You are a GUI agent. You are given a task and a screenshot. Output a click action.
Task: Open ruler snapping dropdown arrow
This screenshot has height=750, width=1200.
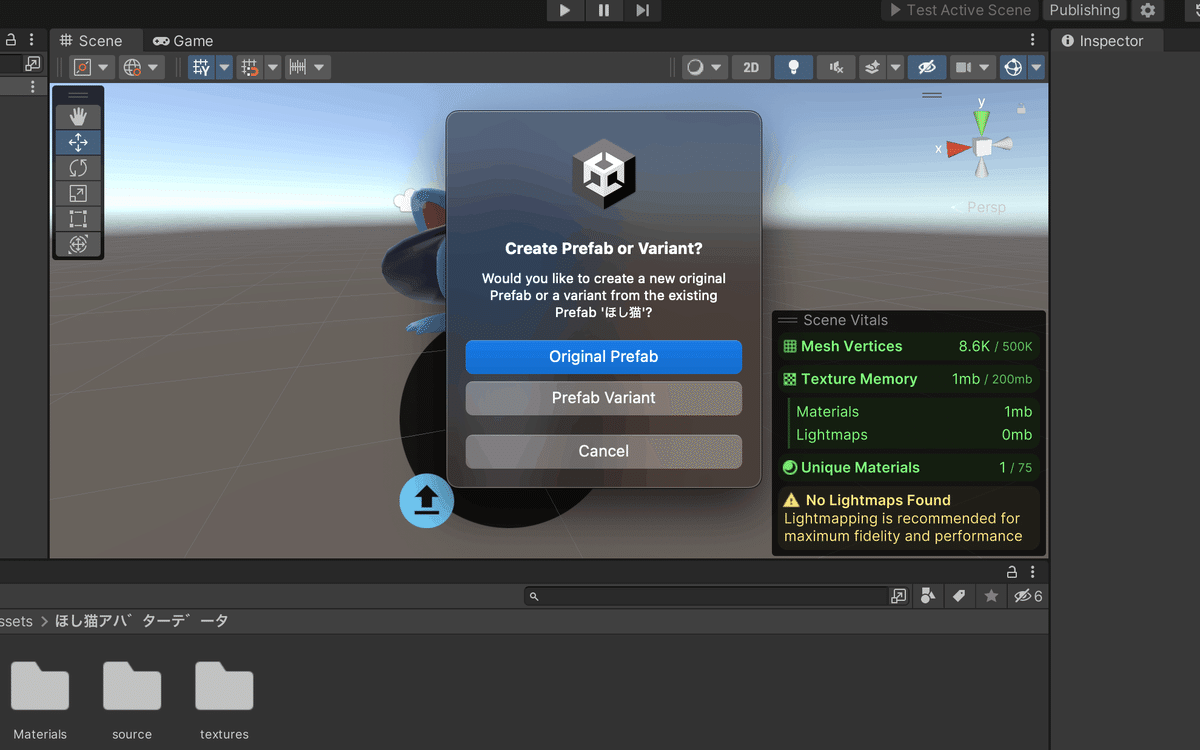click(x=319, y=67)
